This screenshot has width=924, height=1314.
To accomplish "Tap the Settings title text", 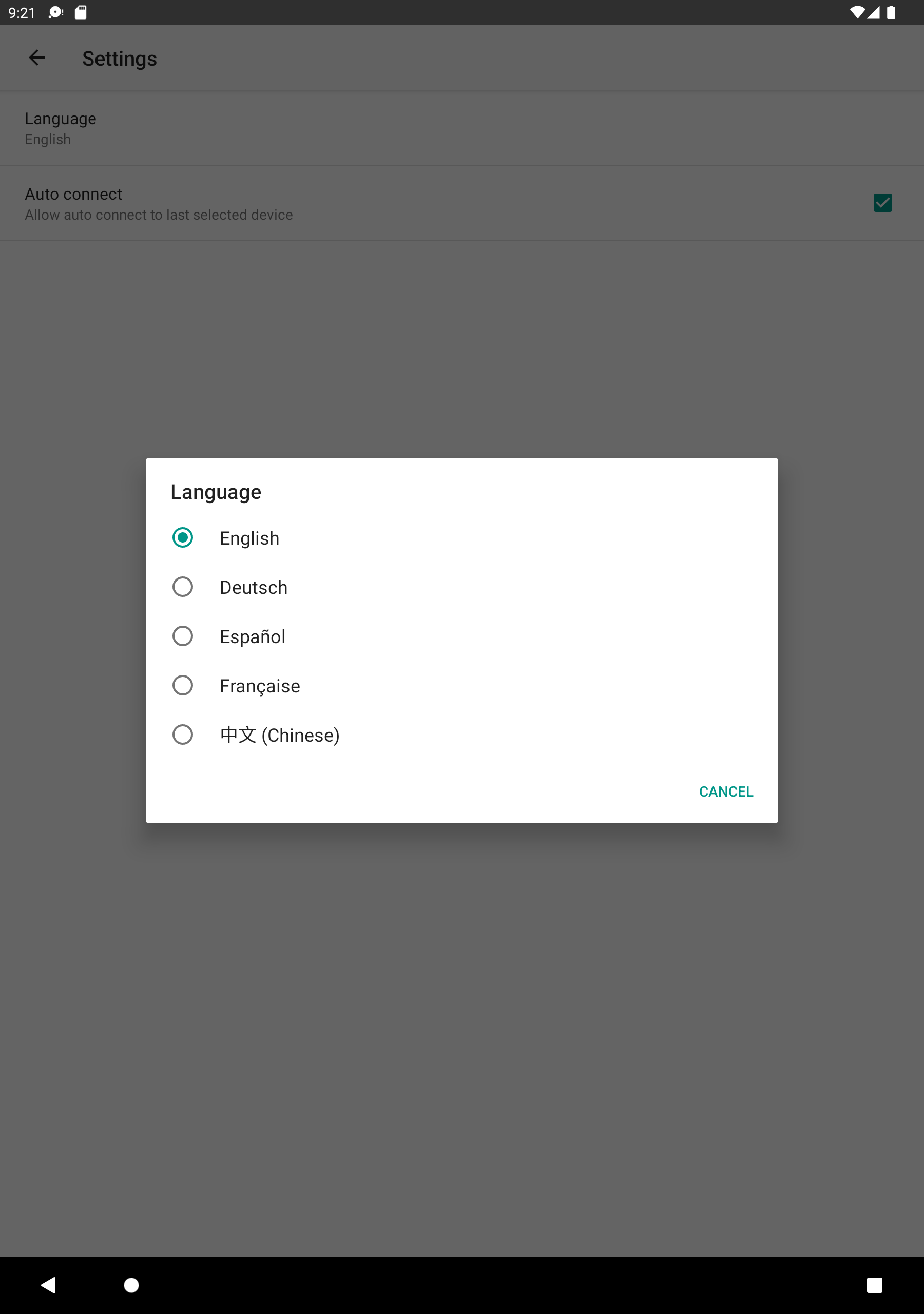I will (x=120, y=59).
